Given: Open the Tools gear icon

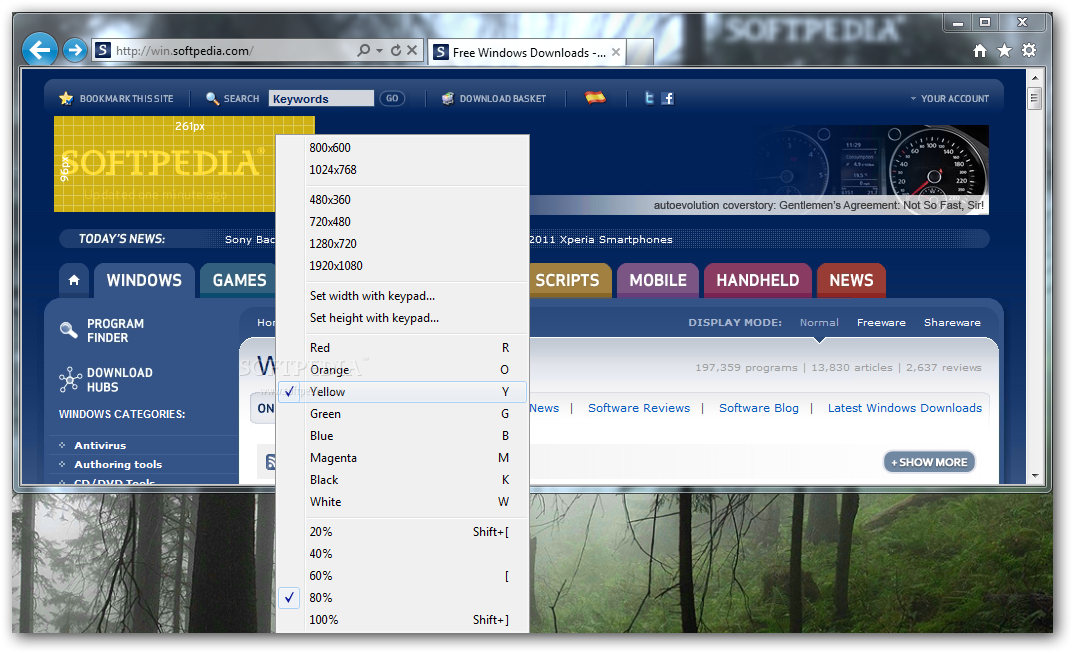Looking at the screenshot, I should click(1029, 50).
